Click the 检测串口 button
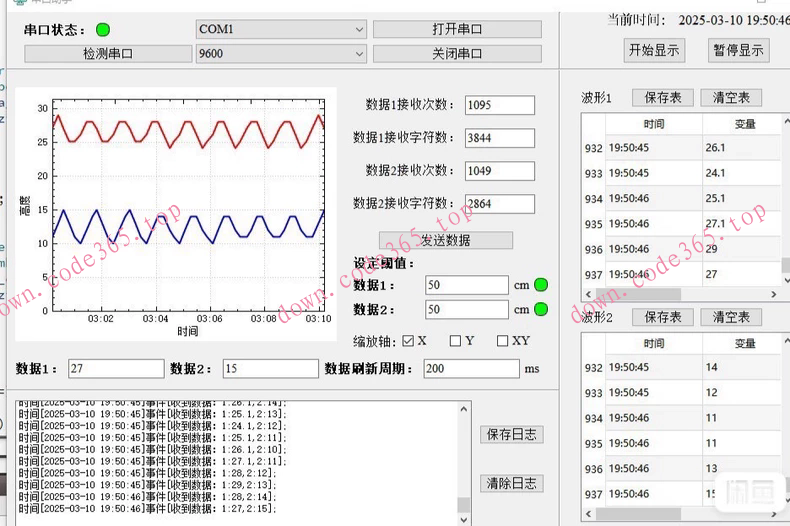The width and height of the screenshot is (790, 526). click(108, 53)
